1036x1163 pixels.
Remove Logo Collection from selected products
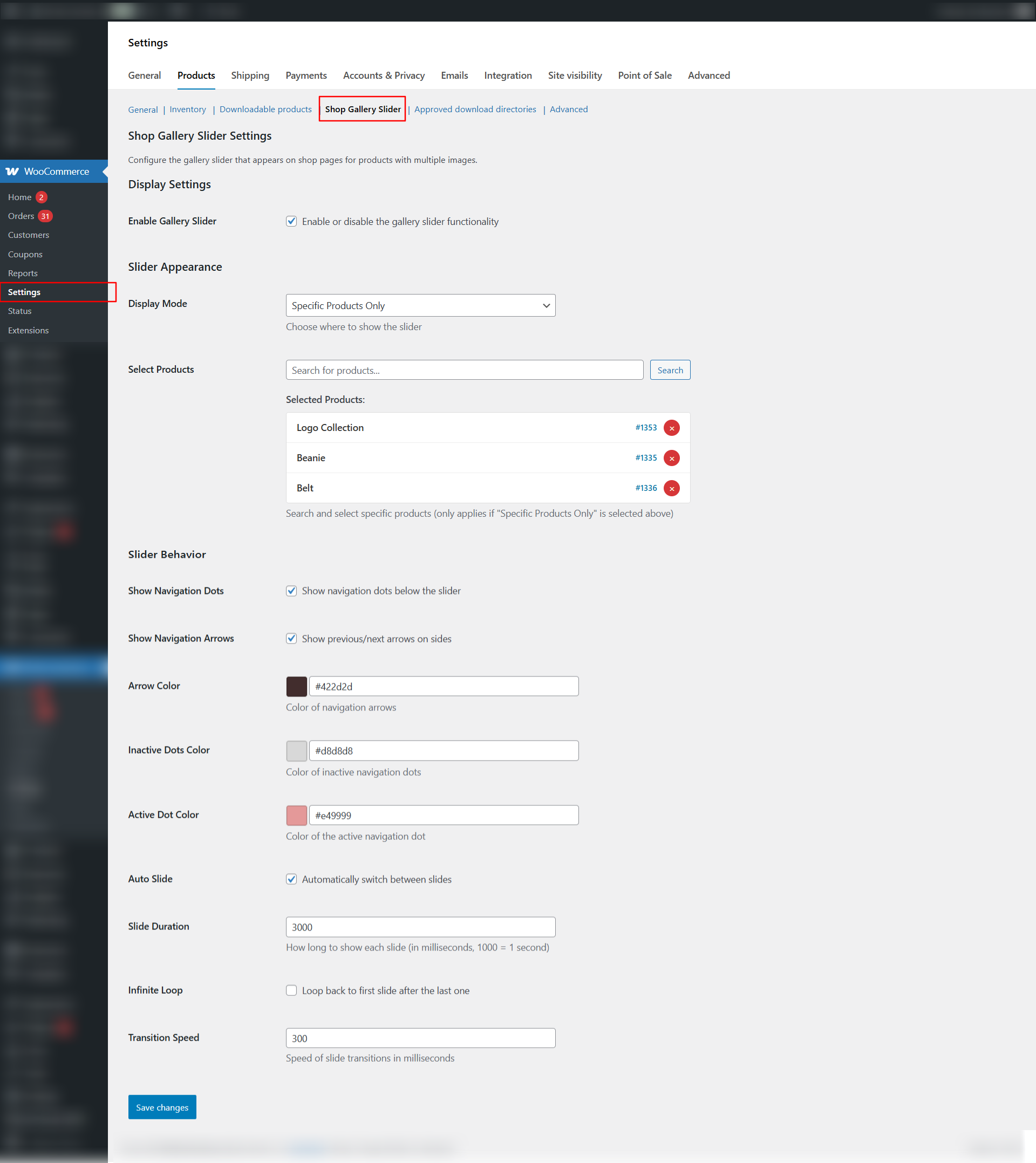672,428
